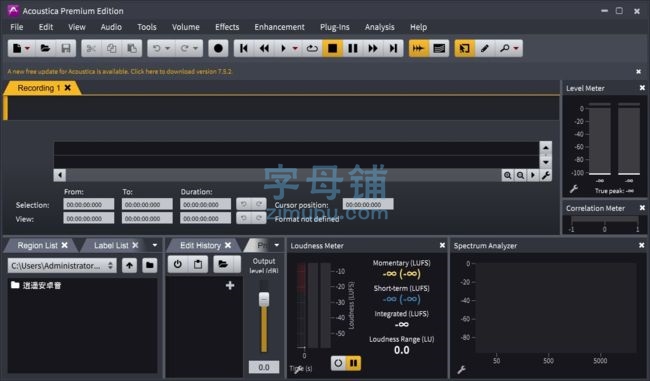
Task: Select the selection tool
Action: tap(464, 49)
